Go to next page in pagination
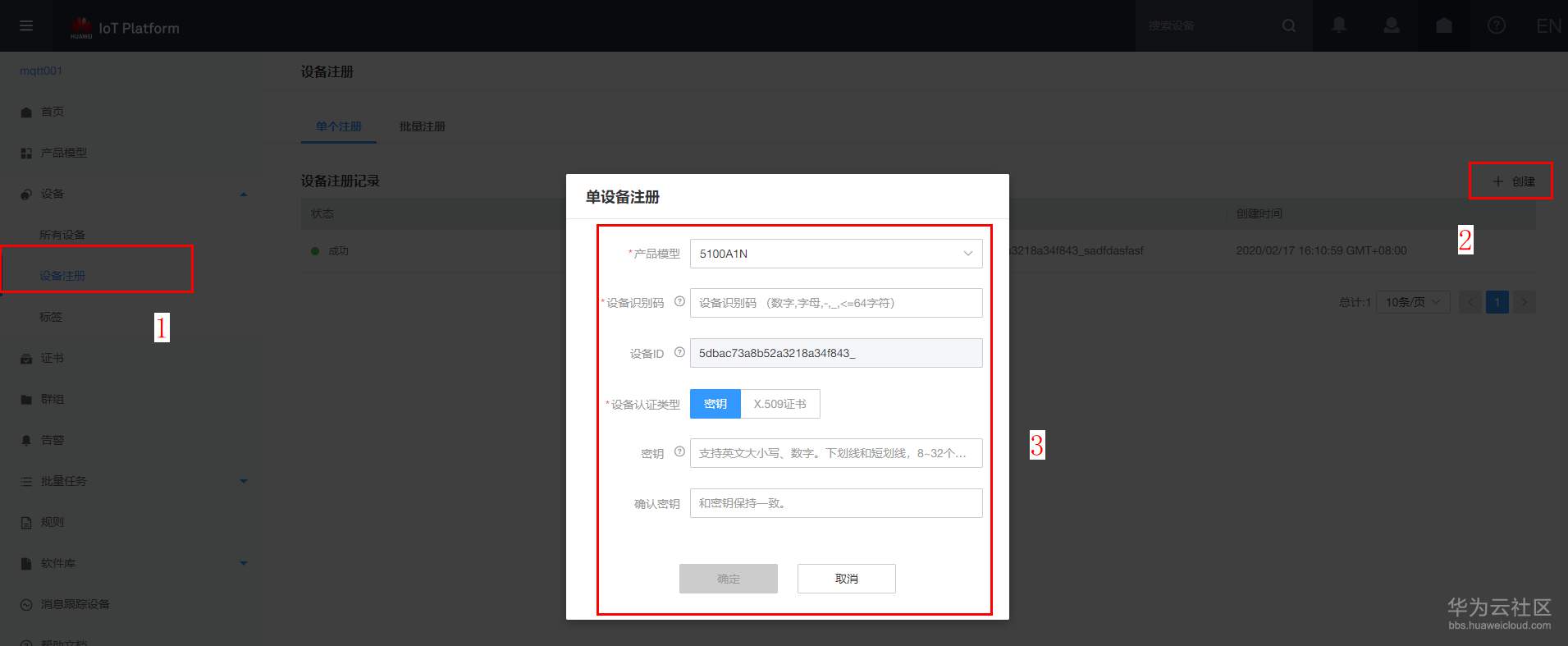 tap(1525, 302)
